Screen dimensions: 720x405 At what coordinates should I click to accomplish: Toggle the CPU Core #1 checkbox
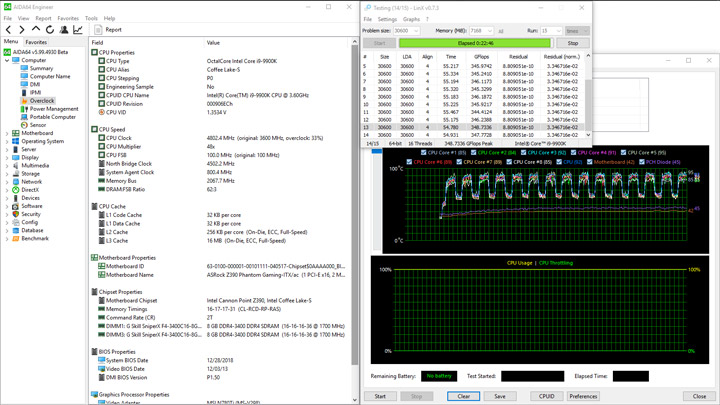[424, 153]
